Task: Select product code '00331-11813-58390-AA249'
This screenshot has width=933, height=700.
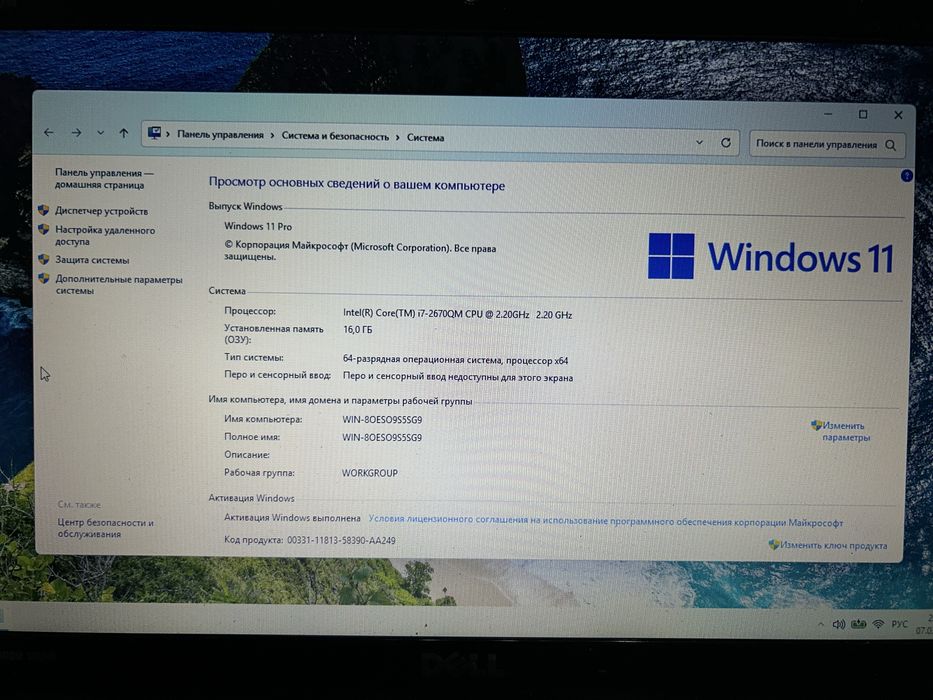Action: coord(342,540)
